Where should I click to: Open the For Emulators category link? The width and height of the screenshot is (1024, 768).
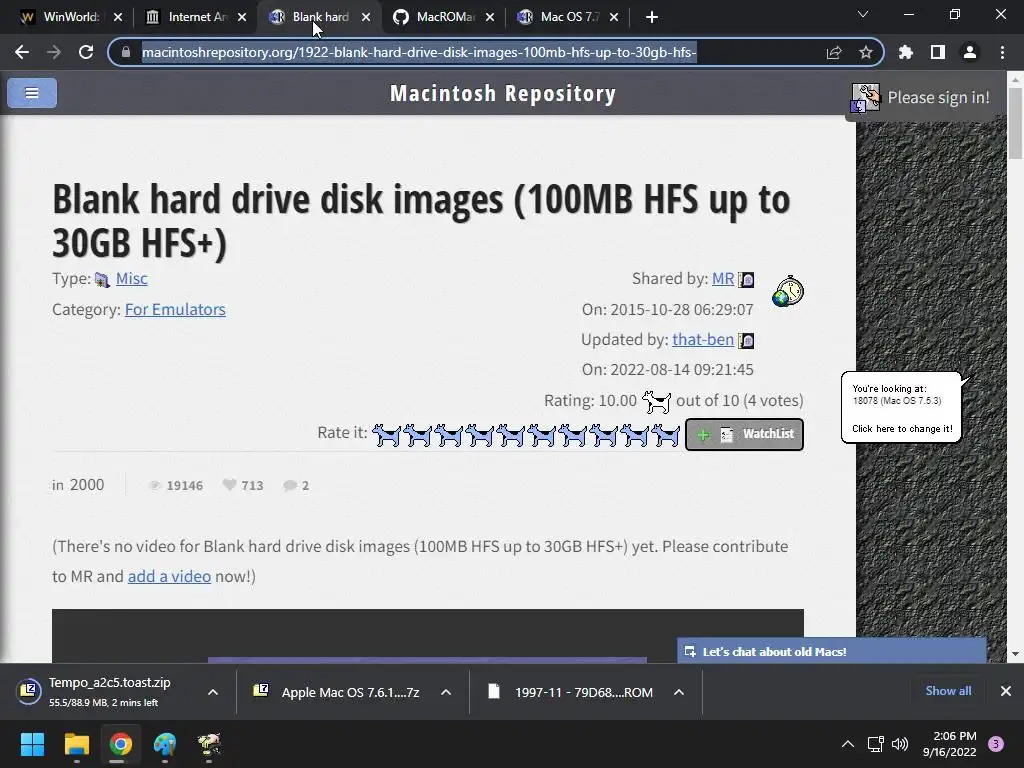175,310
